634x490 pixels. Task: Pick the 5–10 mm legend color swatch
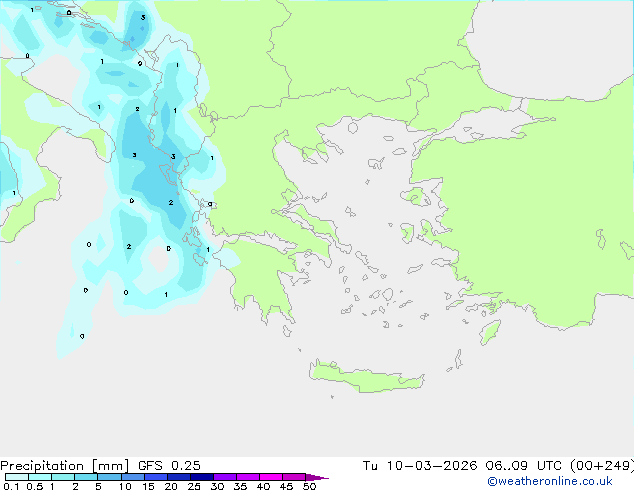point(109,477)
